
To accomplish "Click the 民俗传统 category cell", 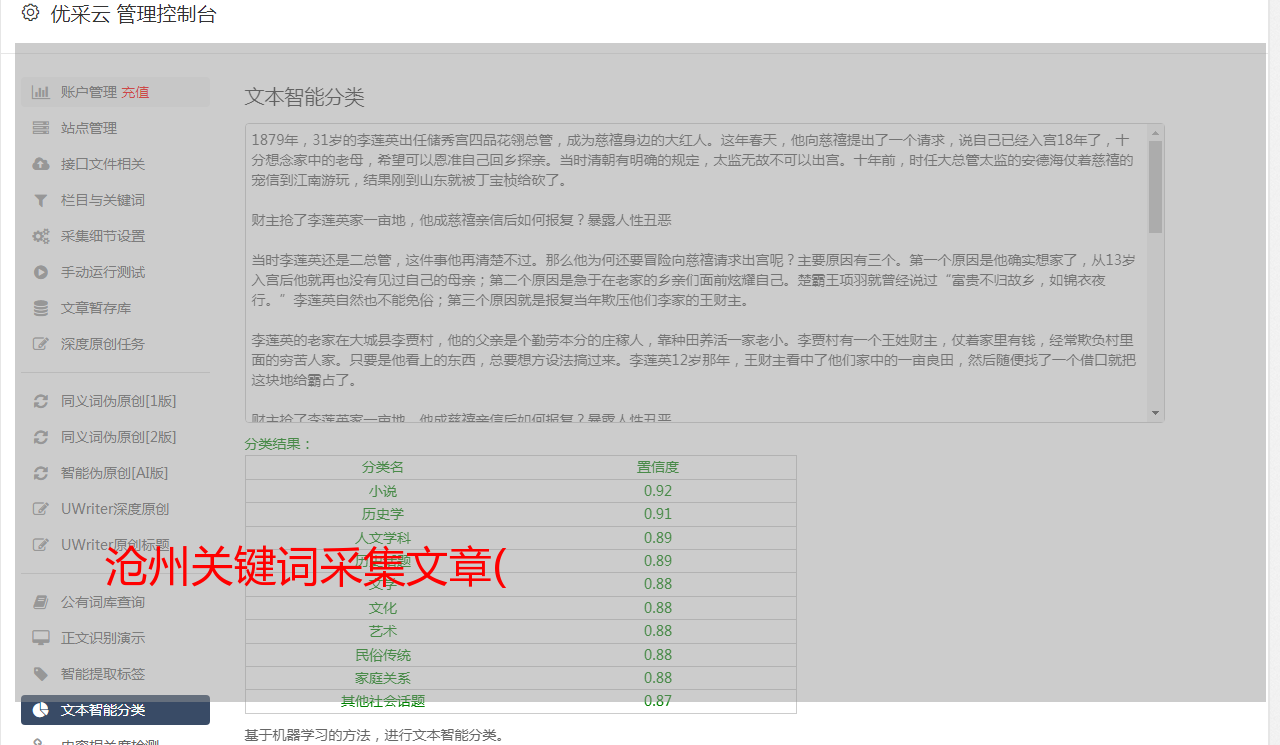I will pos(383,655).
